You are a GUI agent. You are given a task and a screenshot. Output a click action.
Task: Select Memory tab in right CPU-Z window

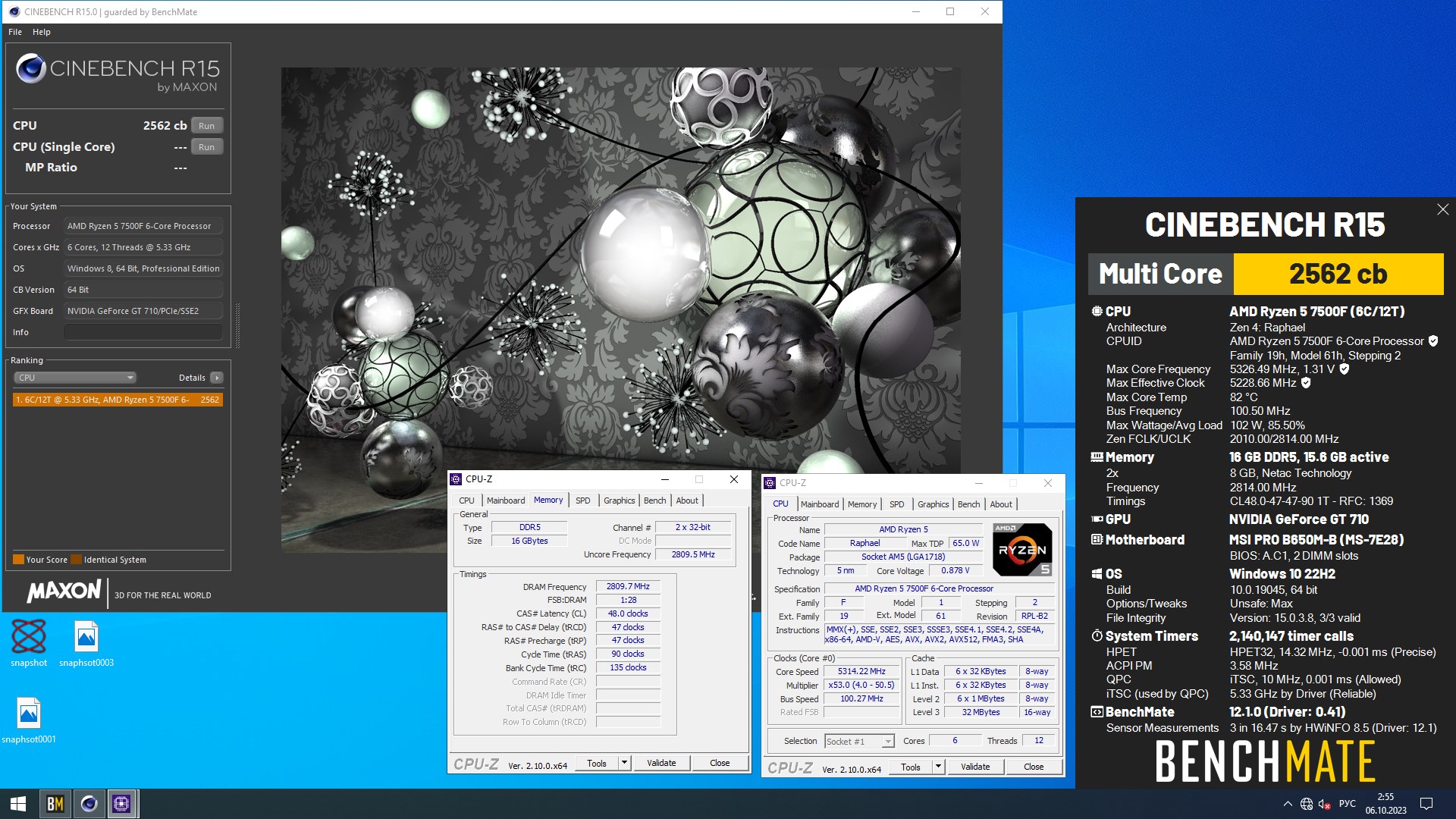tap(862, 504)
